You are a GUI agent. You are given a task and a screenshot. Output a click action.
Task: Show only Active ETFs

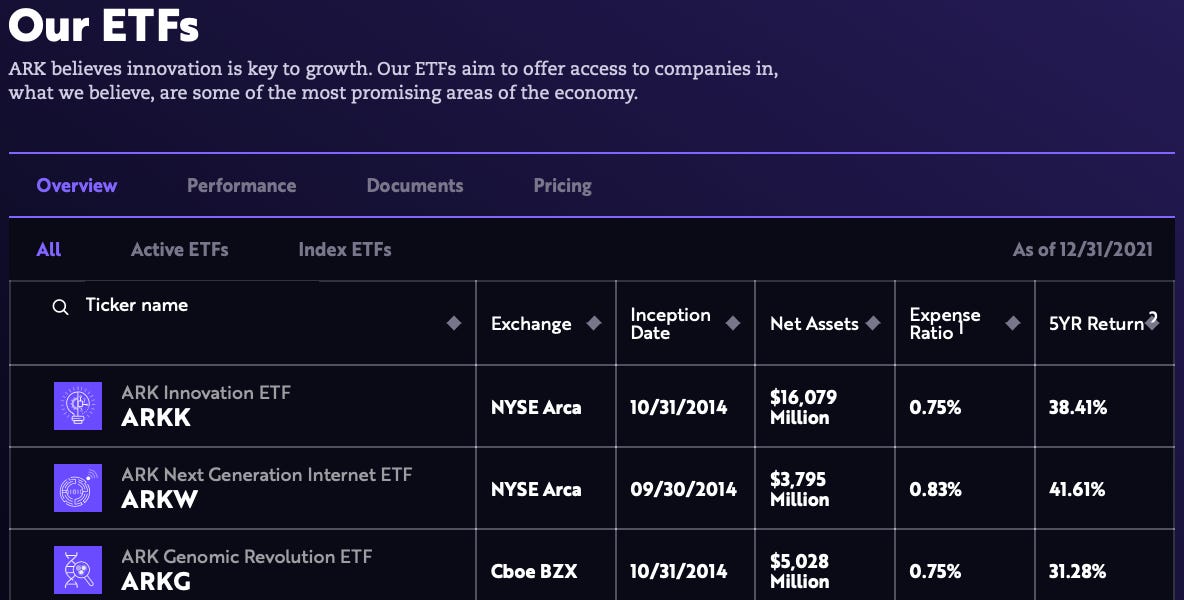(180, 249)
